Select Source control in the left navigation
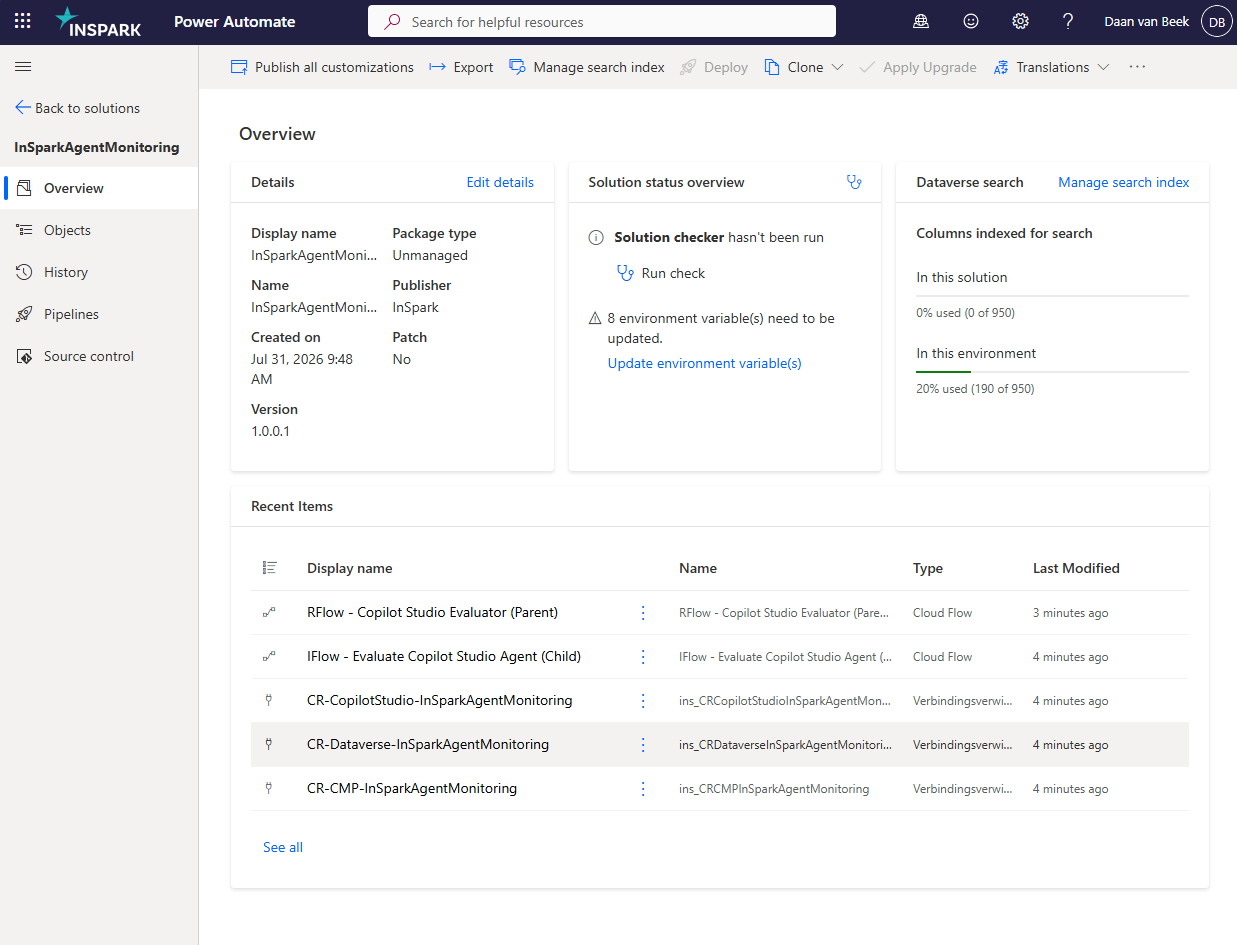Image resolution: width=1237 pixels, height=945 pixels. [x=99, y=356]
